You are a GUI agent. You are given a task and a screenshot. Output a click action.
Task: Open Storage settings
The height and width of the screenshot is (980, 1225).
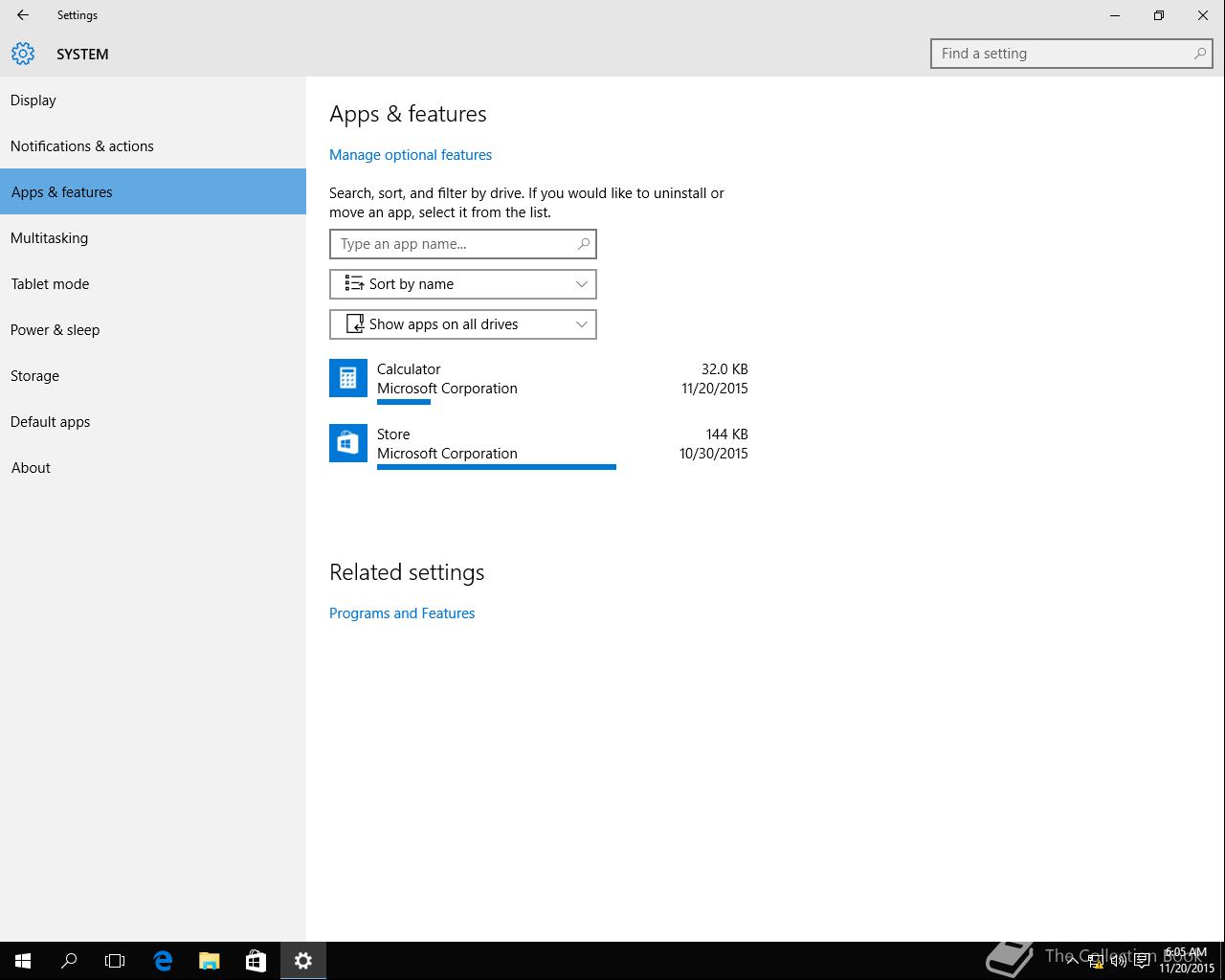(153, 375)
